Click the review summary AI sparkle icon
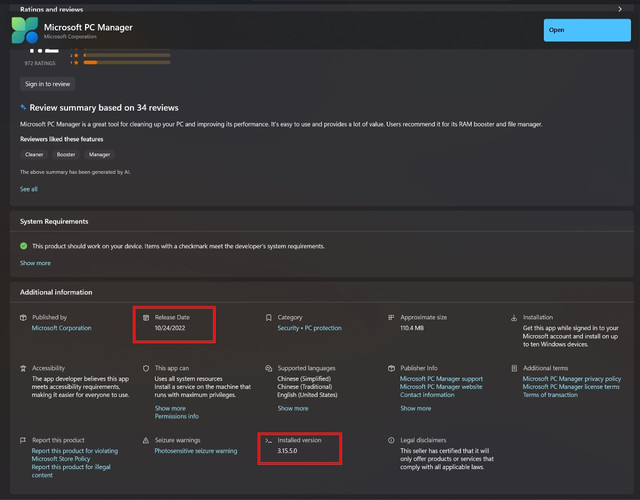Screen dimensions: 640x500 (23, 107)
